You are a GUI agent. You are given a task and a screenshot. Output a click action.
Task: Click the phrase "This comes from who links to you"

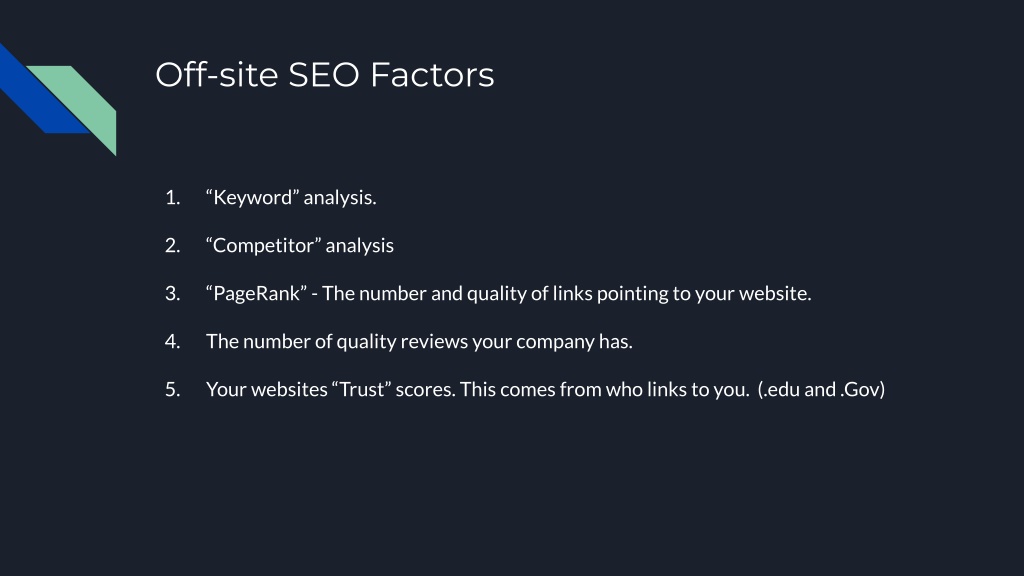[x=603, y=389]
